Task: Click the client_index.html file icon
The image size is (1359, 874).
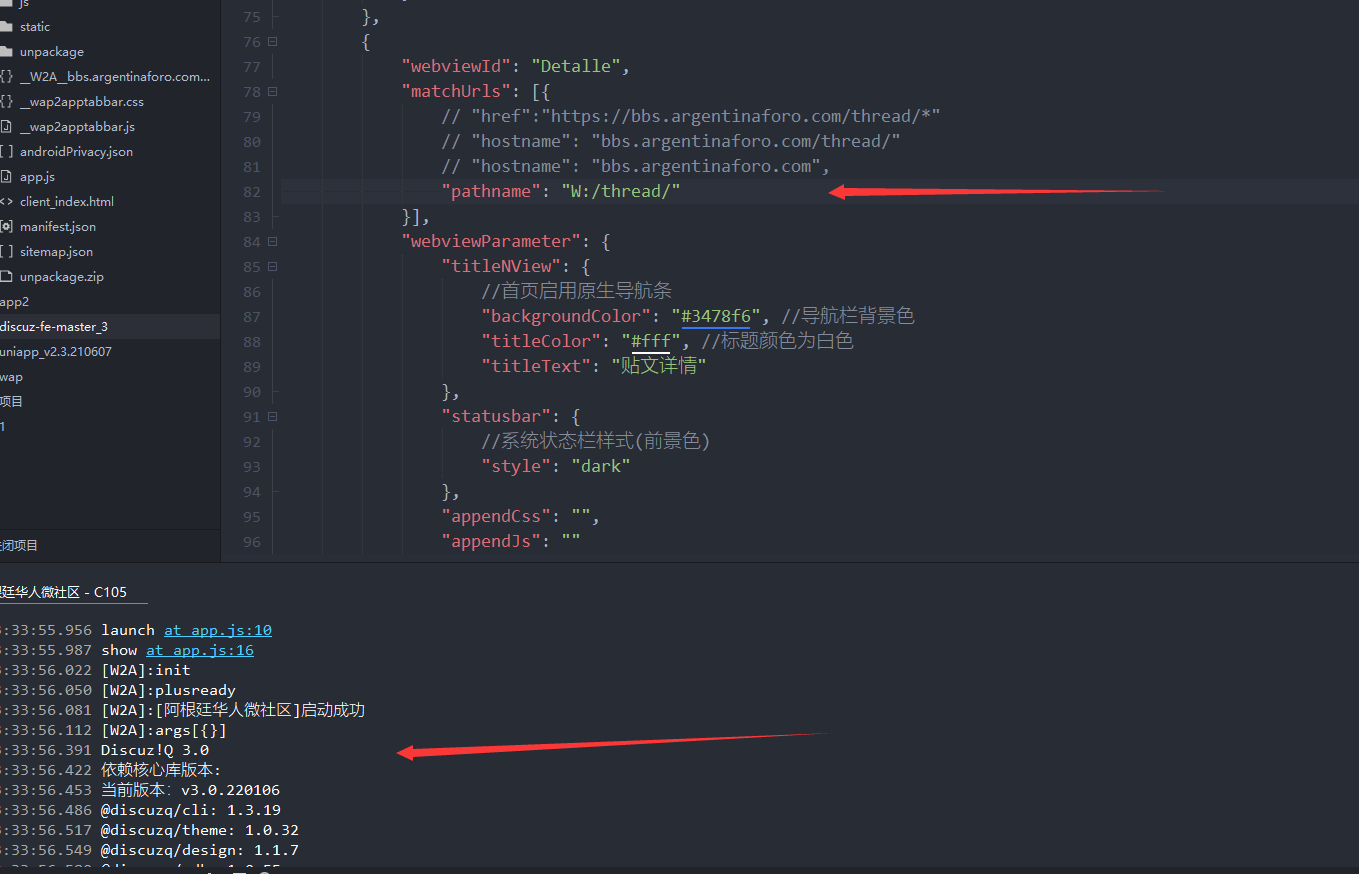Action: click(x=6, y=202)
